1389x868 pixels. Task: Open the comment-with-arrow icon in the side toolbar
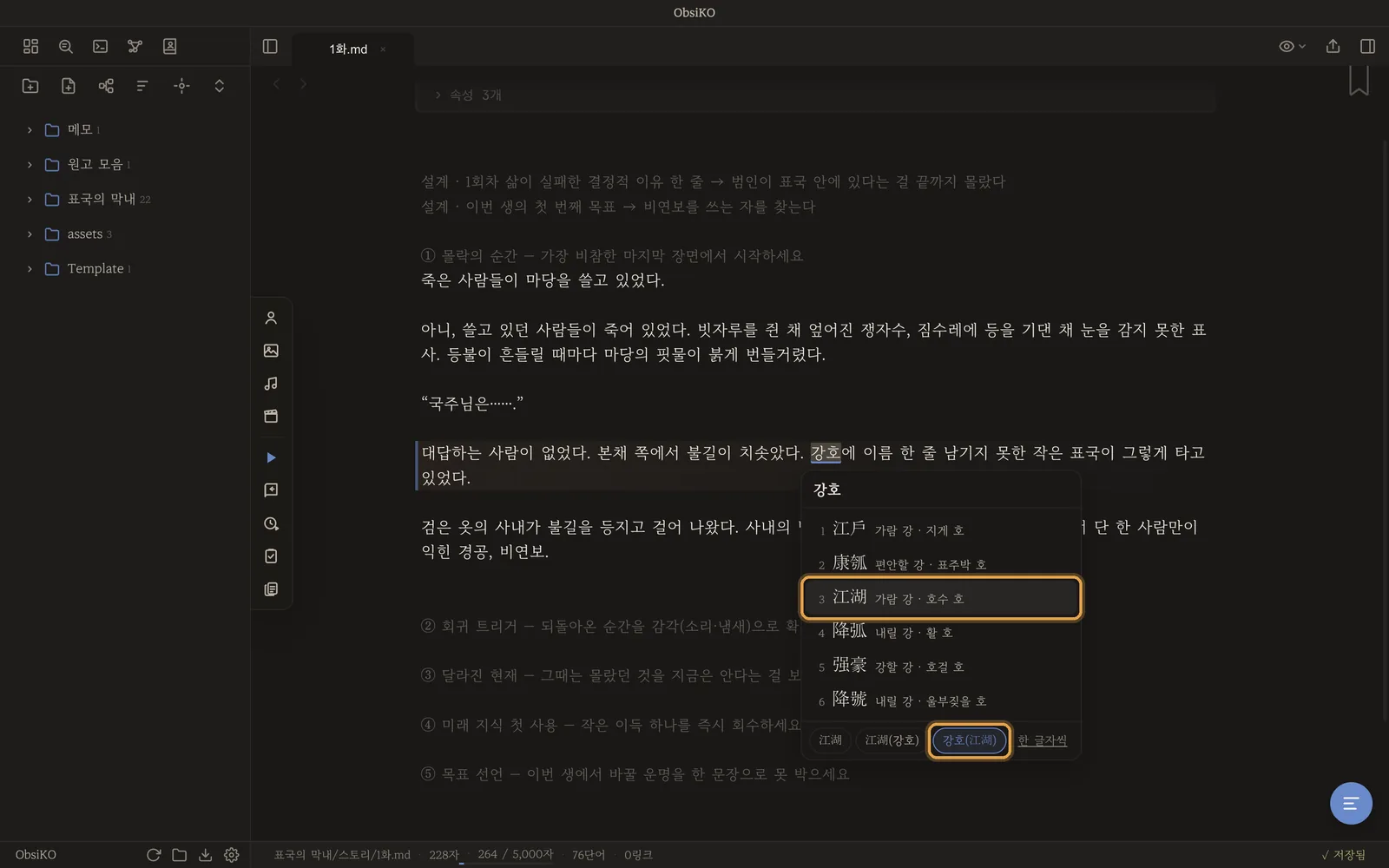point(271,490)
